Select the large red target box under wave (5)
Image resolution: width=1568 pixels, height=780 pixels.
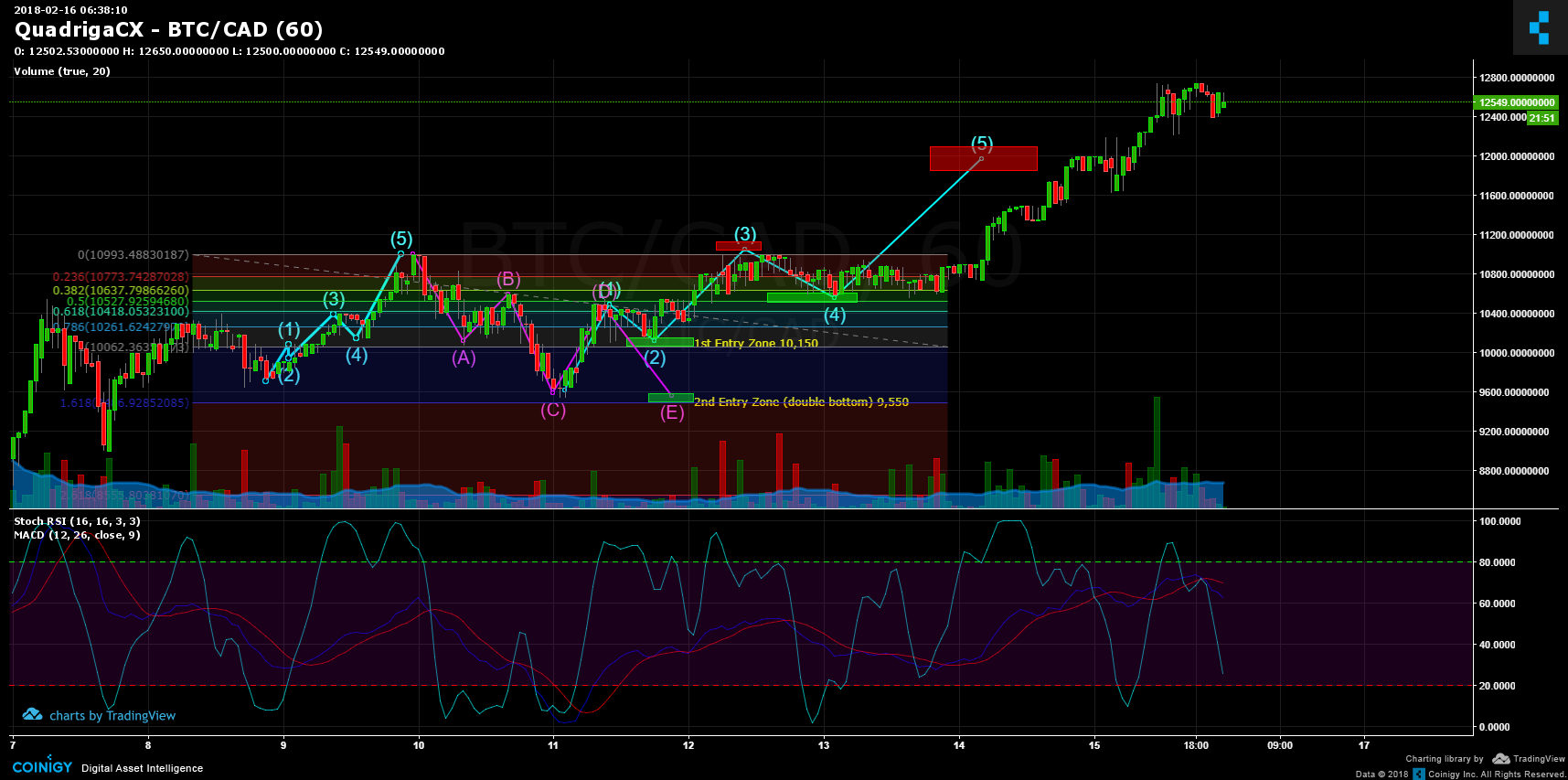[984, 158]
